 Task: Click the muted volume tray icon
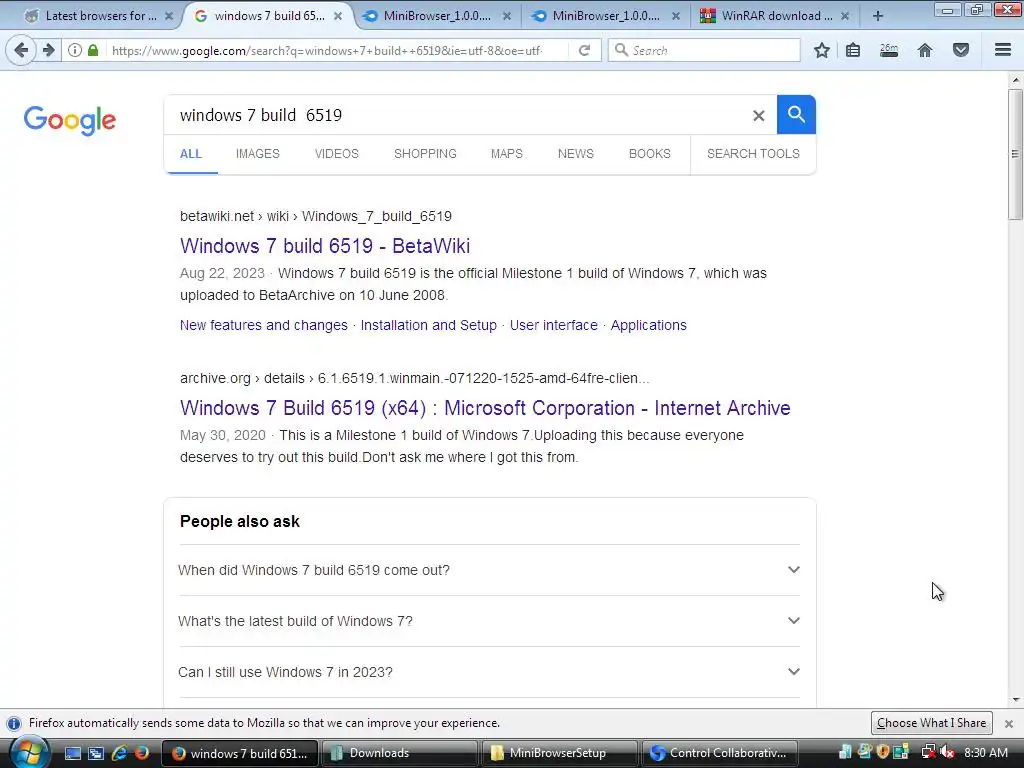tap(947, 752)
